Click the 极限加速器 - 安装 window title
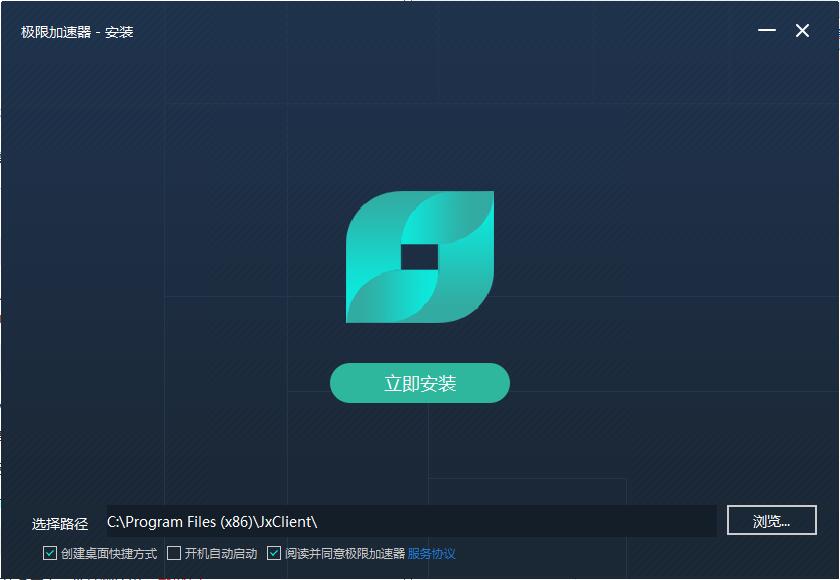This screenshot has width=840, height=580. click(77, 32)
